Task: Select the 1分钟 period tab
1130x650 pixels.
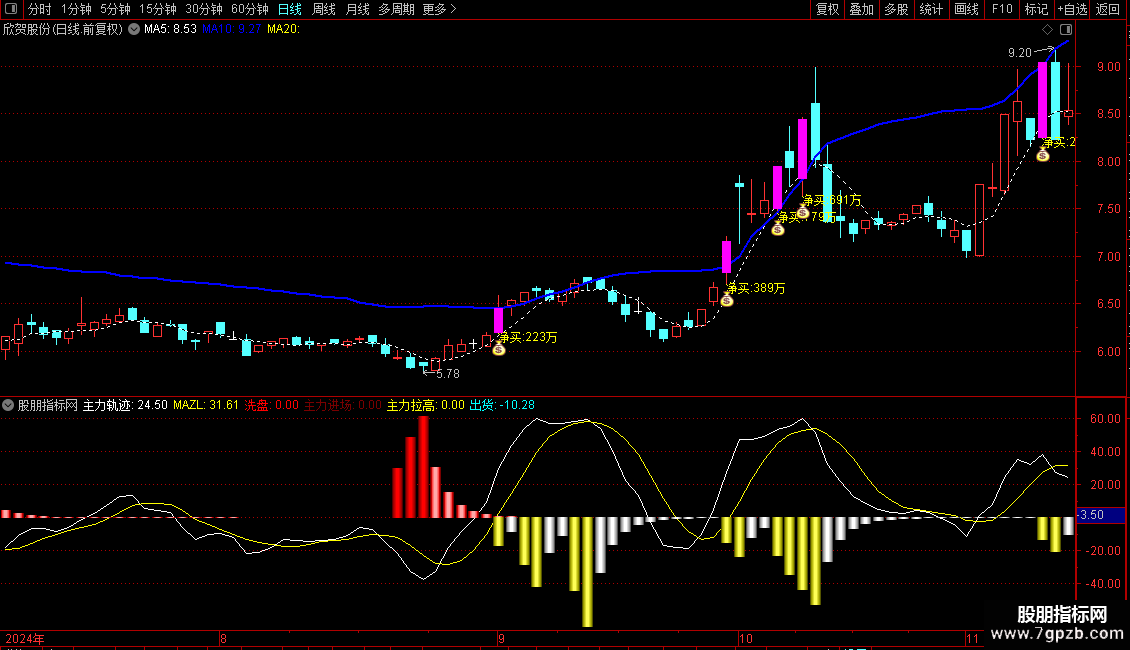Action: click(x=76, y=9)
